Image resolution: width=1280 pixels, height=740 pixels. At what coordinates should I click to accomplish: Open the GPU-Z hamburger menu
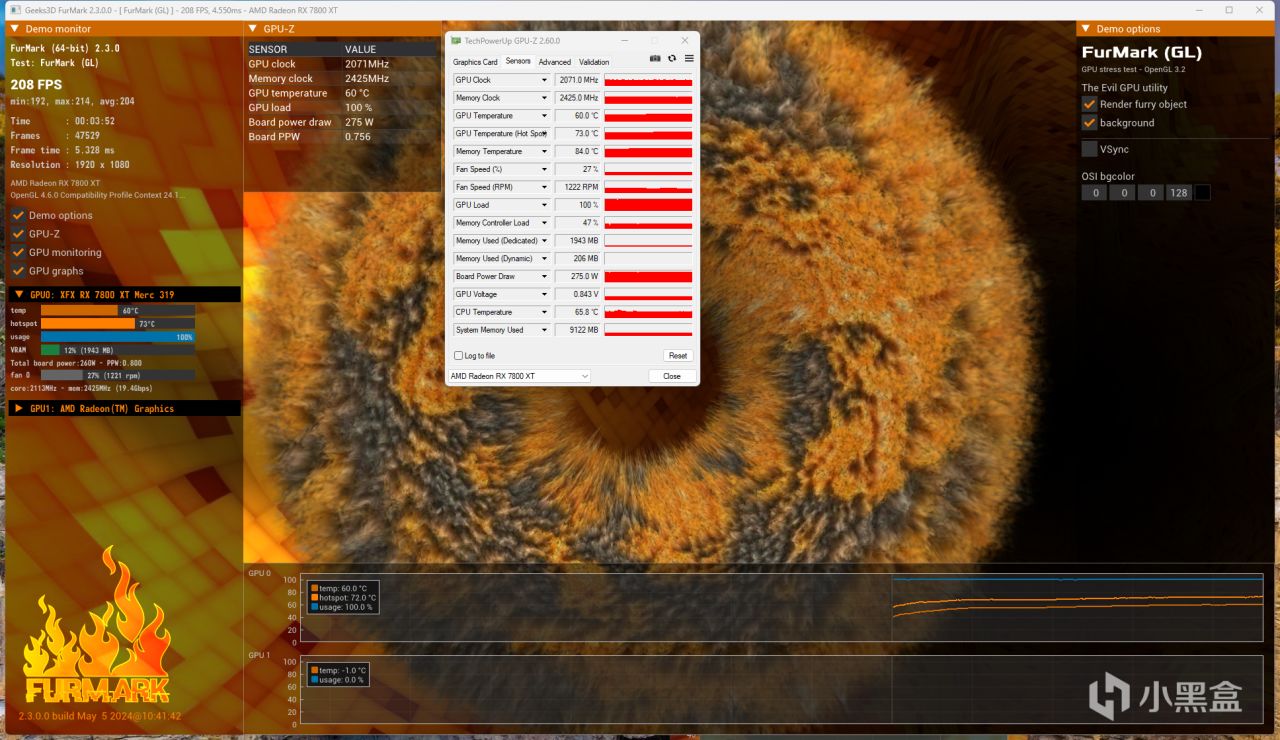pyautogui.click(x=689, y=59)
